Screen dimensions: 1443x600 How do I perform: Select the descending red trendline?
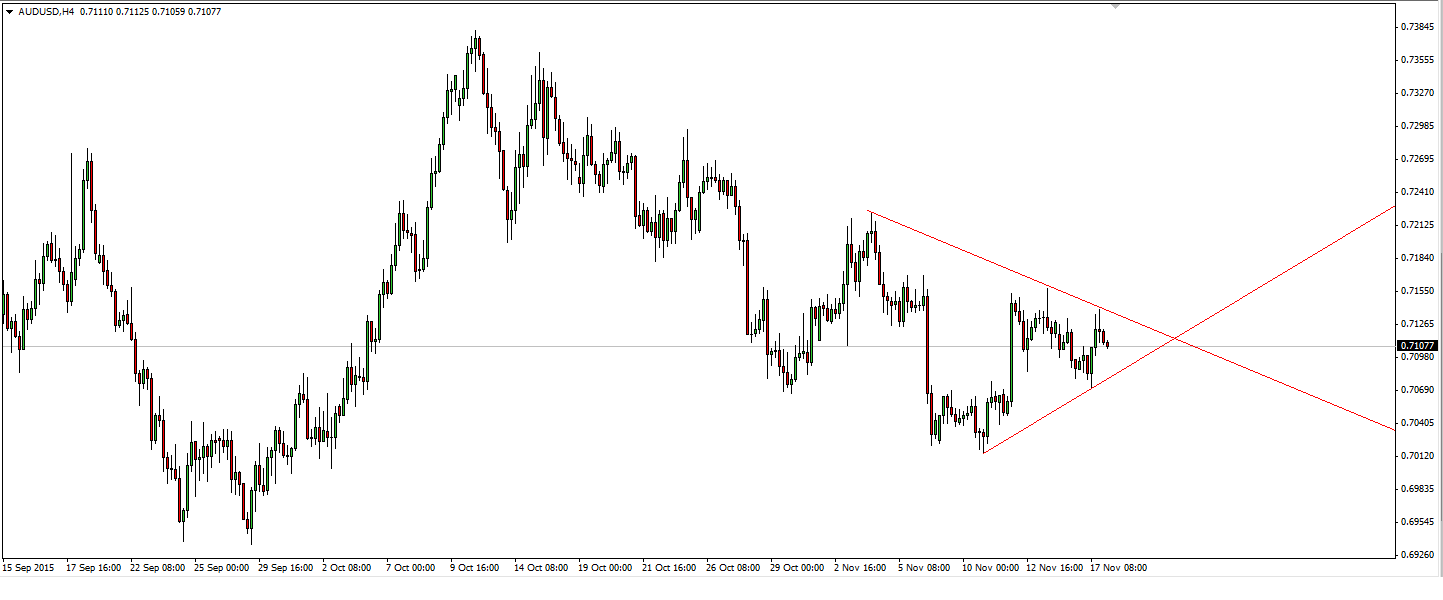(x=1130, y=320)
